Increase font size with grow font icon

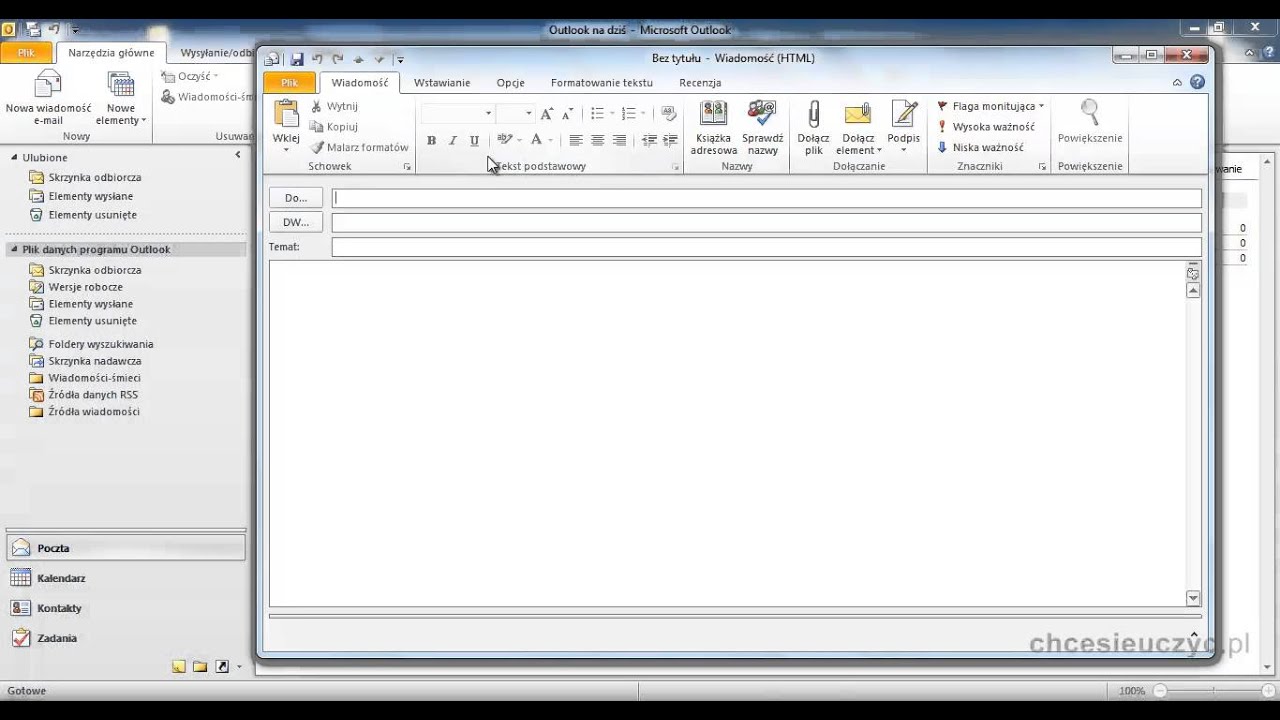[x=546, y=114]
